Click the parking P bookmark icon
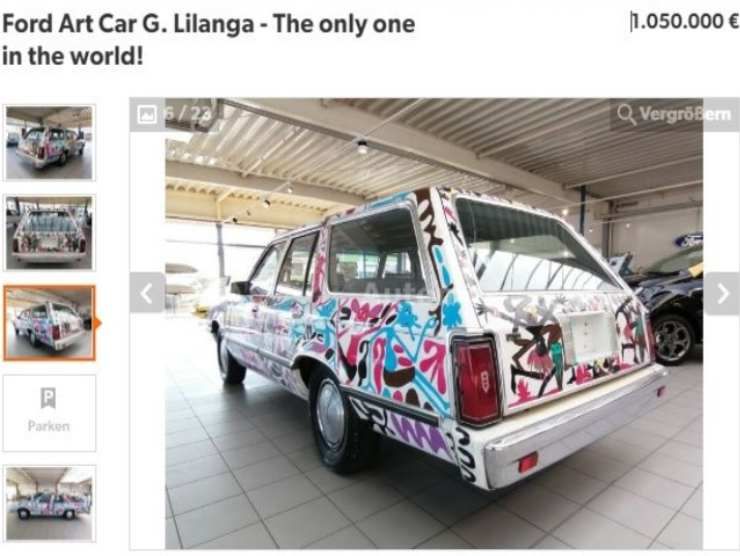The width and height of the screenshot is (740, 556). (48, 398)
